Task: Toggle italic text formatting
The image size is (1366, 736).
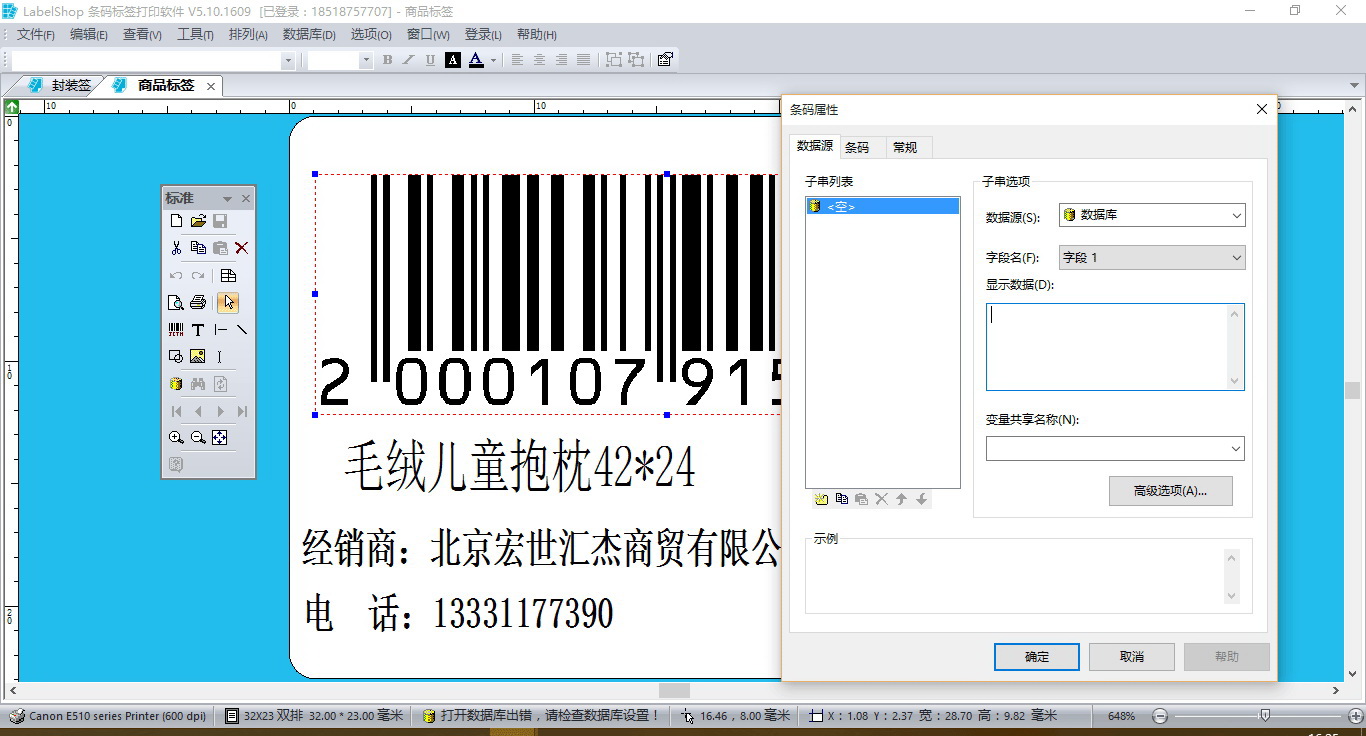Action: 408,60
